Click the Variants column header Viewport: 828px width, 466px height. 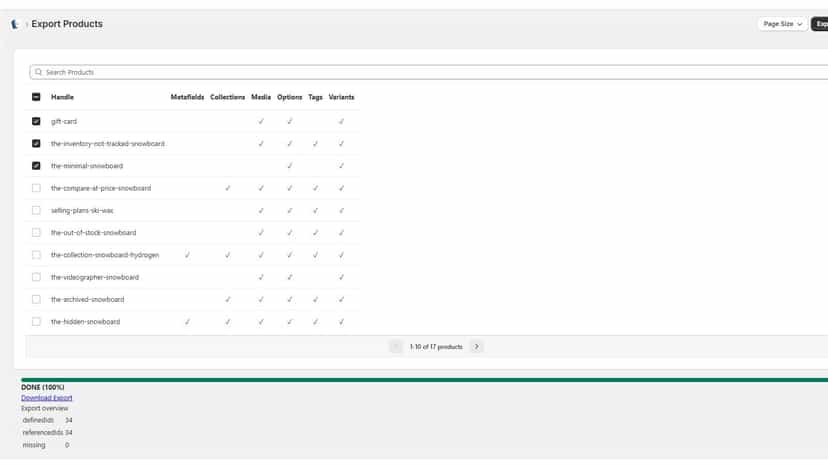click(341, 97)
